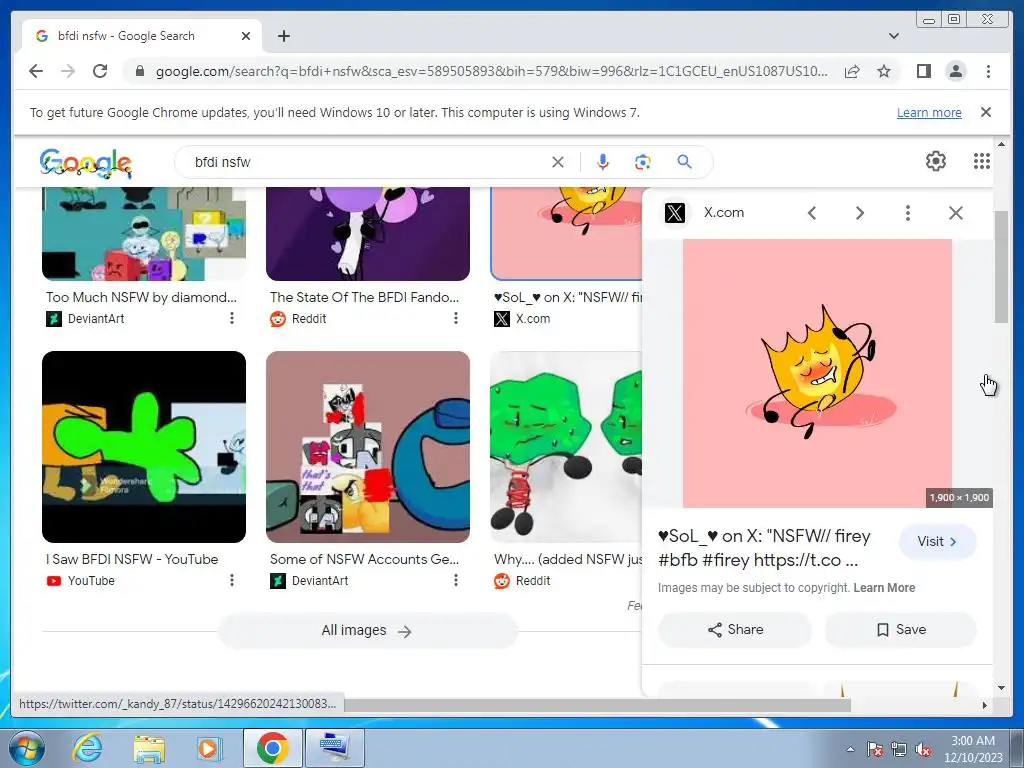Click the 'Visit' button

click(937, 541)
